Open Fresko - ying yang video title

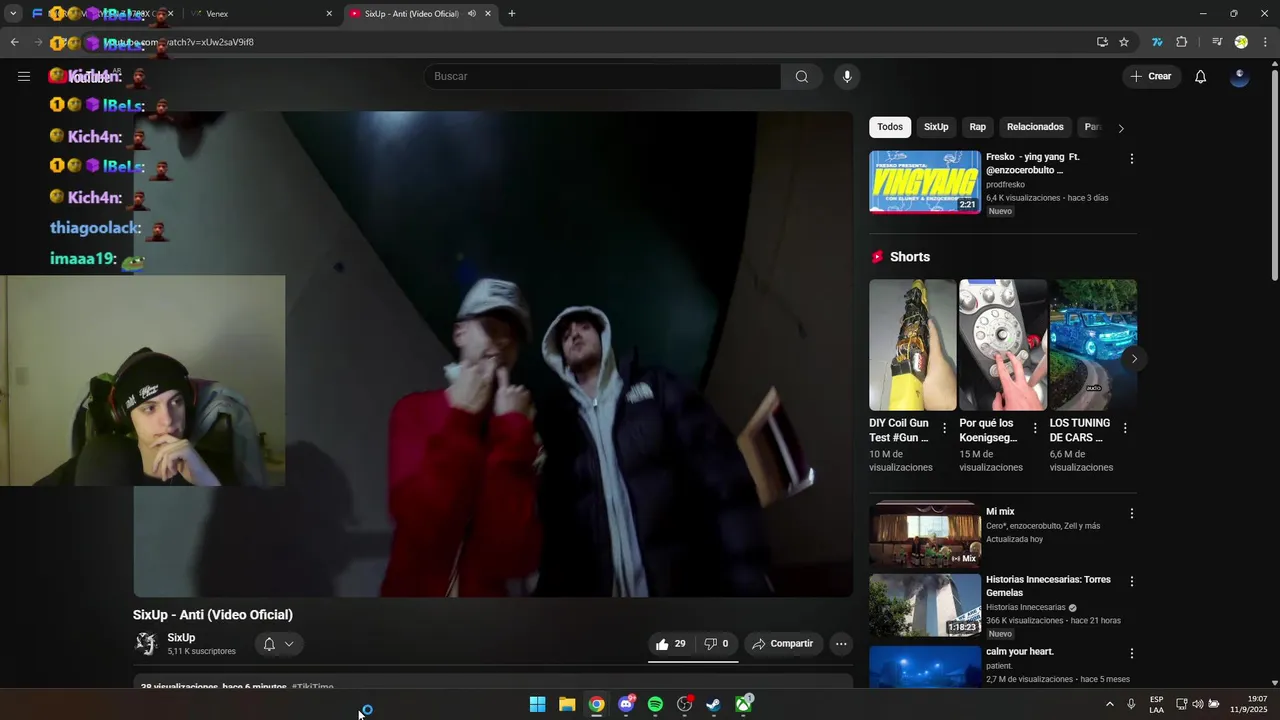pos(1033,164)
